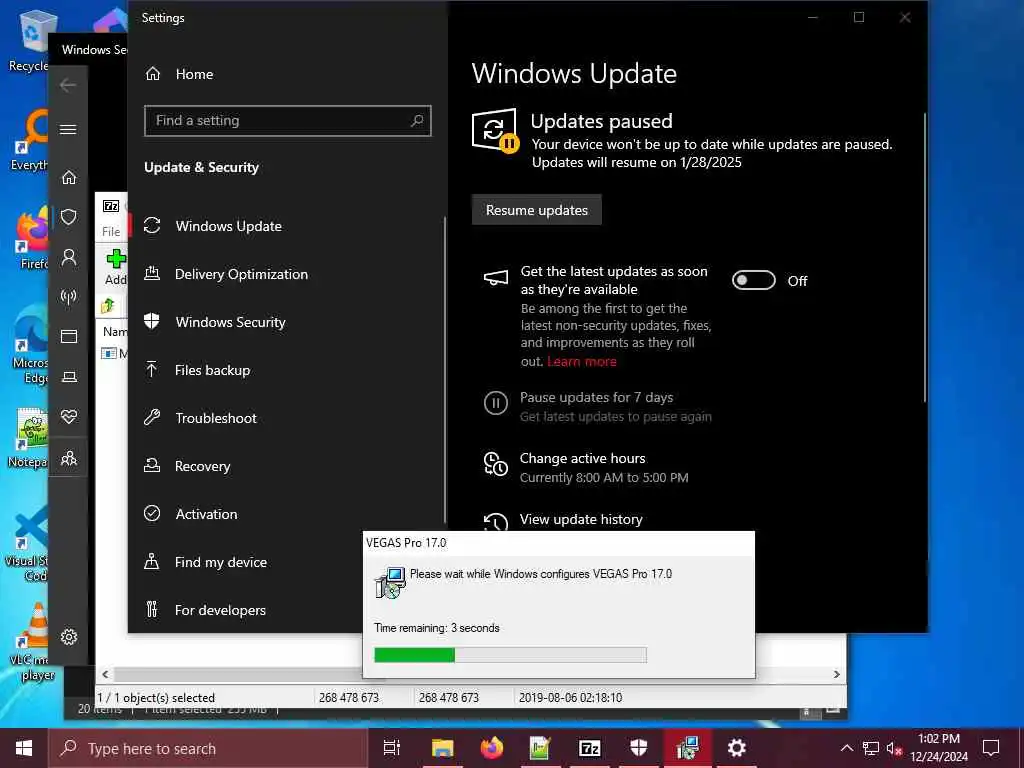This screenshot has width=1024, height=768.
Task: Click 2019-08-06 02:18:10 in 7-Zip status bar
Action: click(570, 697)
